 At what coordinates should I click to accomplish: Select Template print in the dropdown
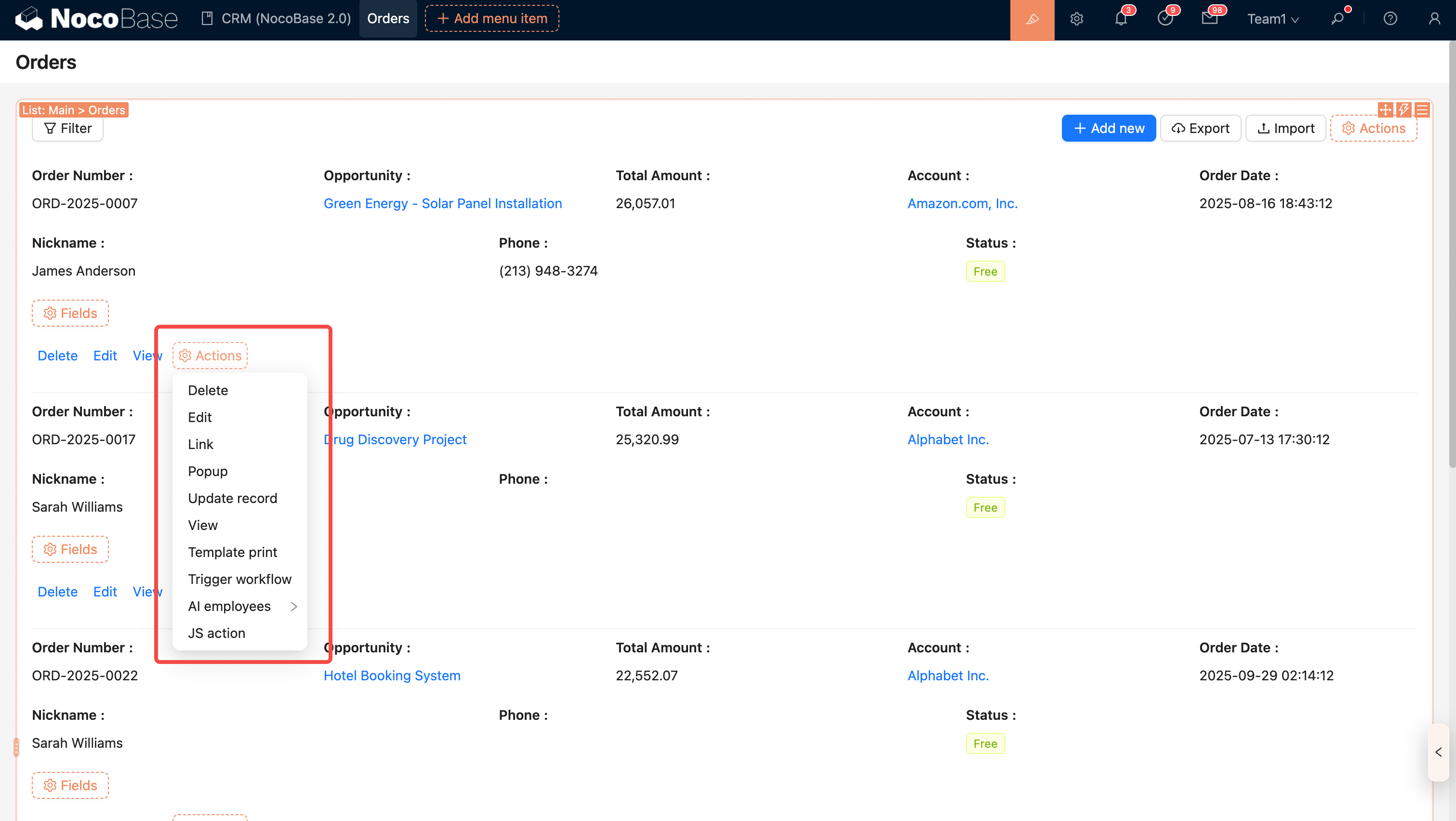[x=232, y=552]
